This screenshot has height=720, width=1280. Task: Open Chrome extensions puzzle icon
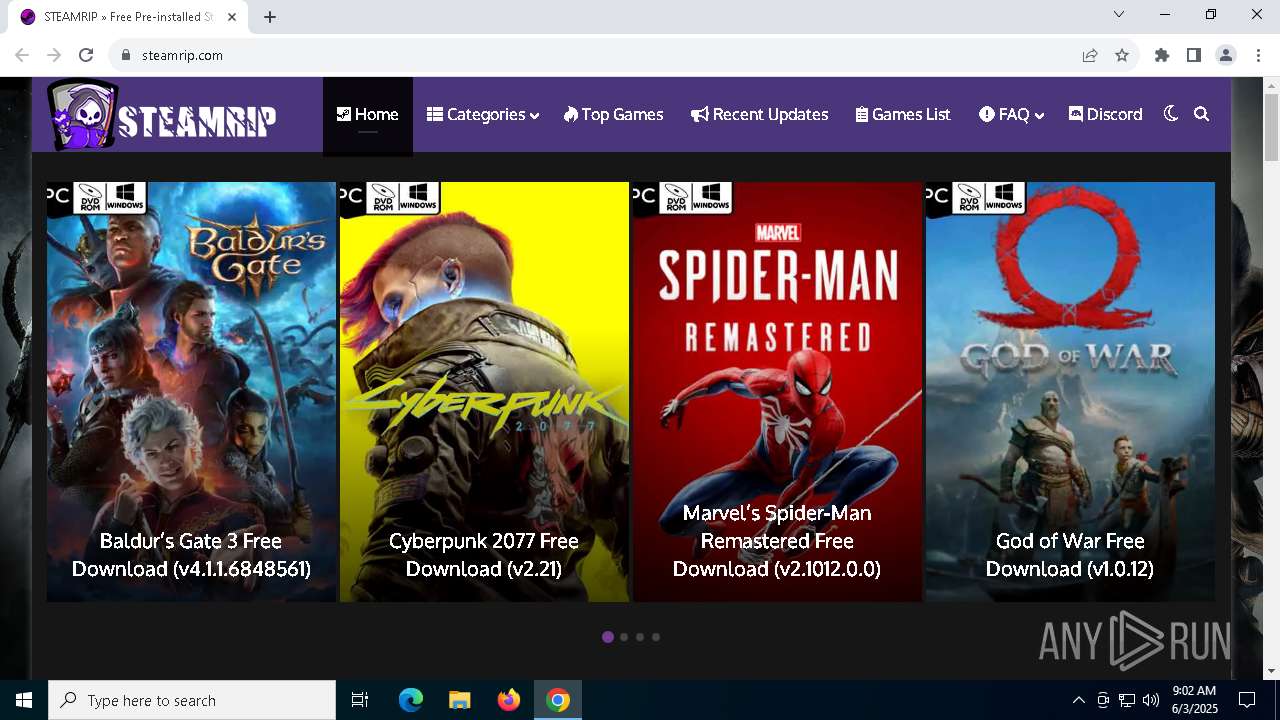coord(1162,55)
